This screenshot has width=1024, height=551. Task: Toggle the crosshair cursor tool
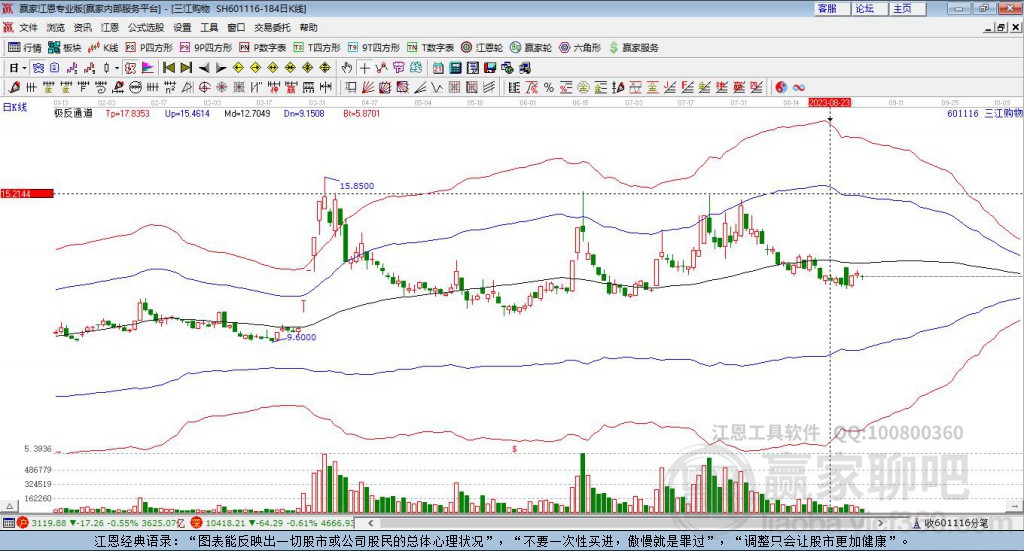tap(364, 68)
